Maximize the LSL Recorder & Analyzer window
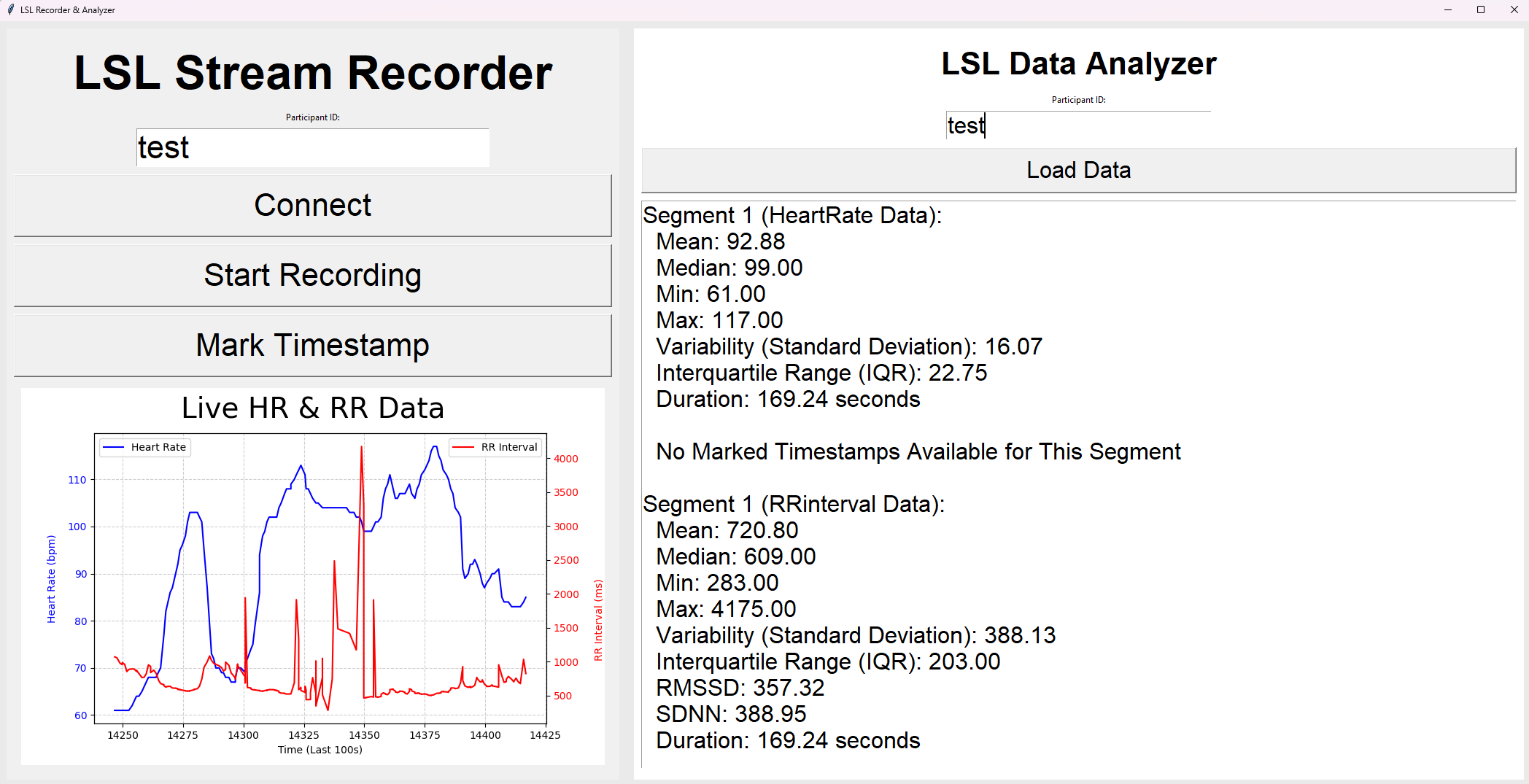The width and height of the screenshot is (1529, 784). click(1481, 9)
